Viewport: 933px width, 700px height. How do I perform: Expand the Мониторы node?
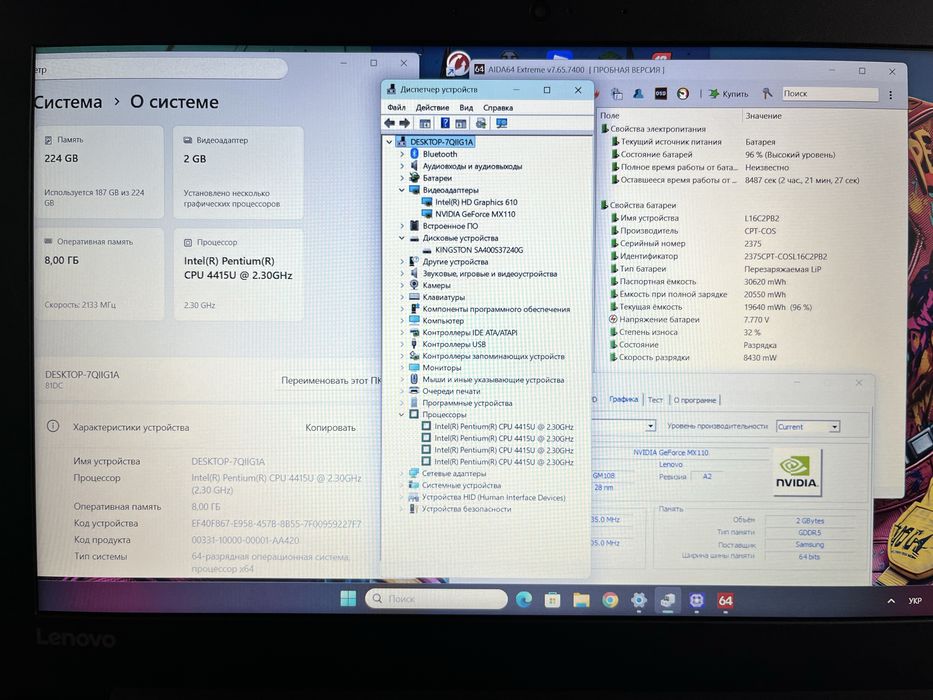pos(402,367)
